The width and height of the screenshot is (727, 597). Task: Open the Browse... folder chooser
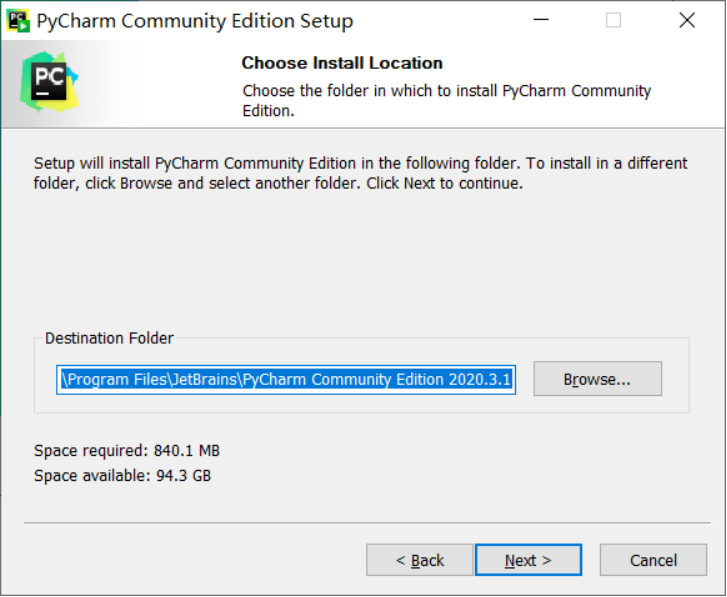click(597, 379)
